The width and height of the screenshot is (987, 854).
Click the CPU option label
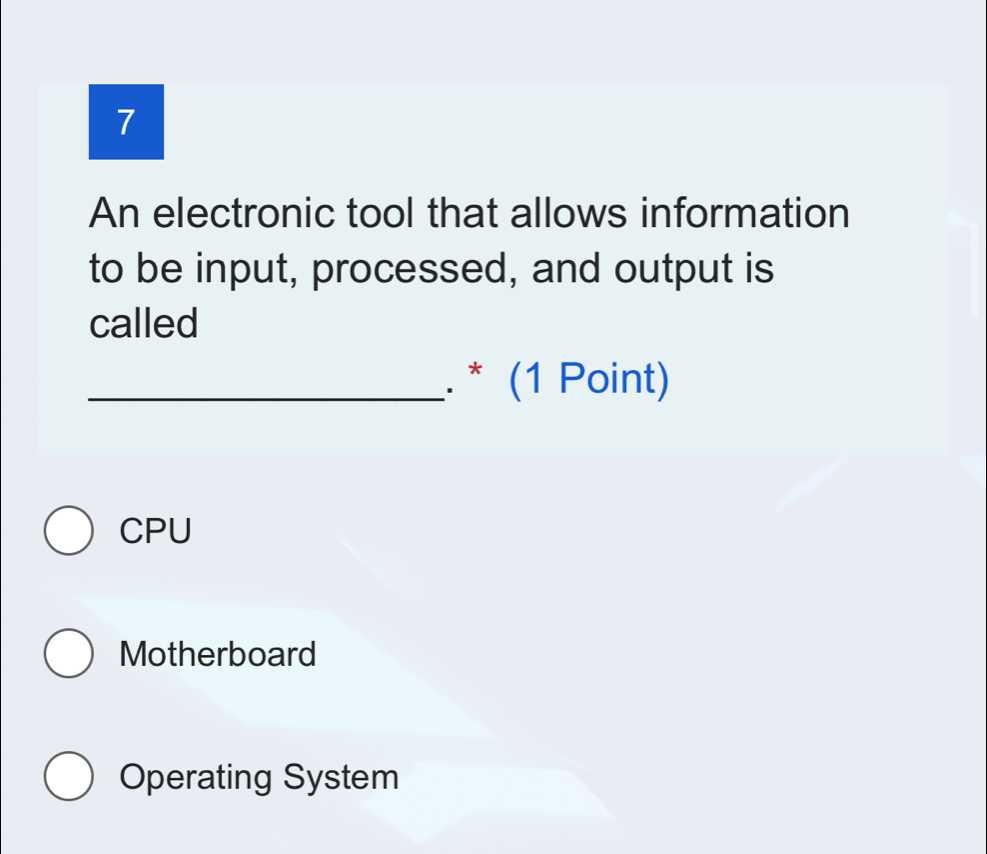(155, 531)
